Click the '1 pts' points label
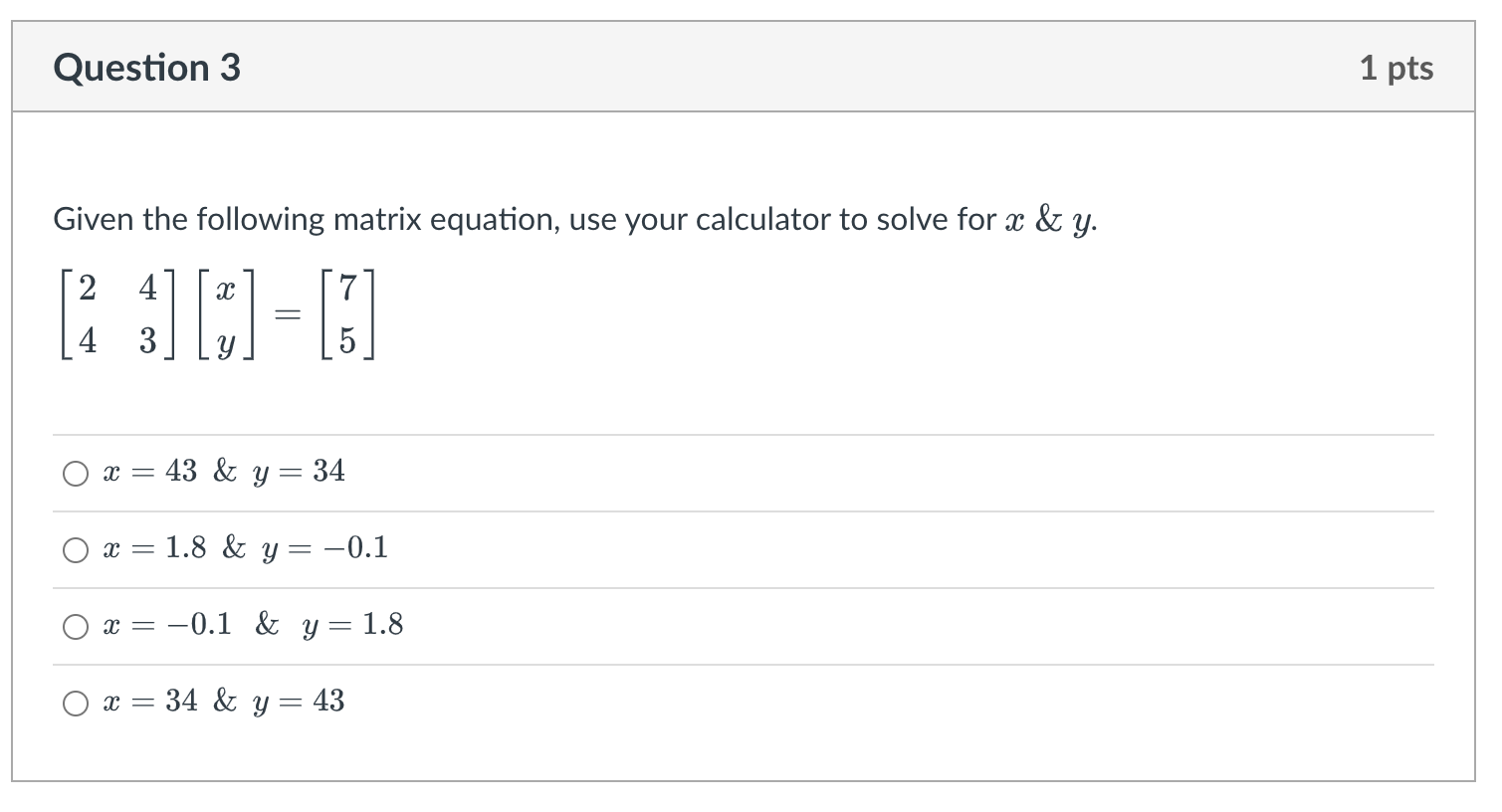The width and height of the screenshot is (1502, 812). pos(1395,68)
